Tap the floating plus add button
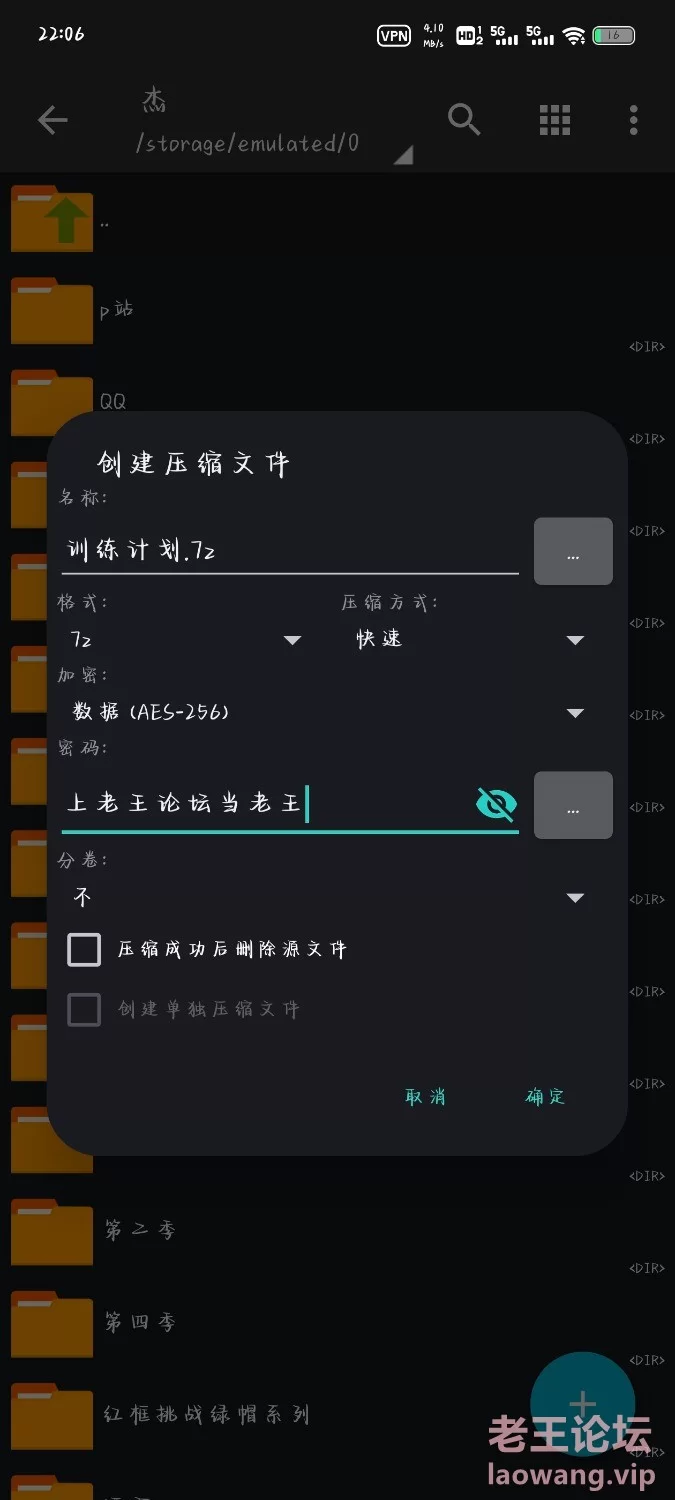Screen dimensions: 675x1500 click(583, 1404)
